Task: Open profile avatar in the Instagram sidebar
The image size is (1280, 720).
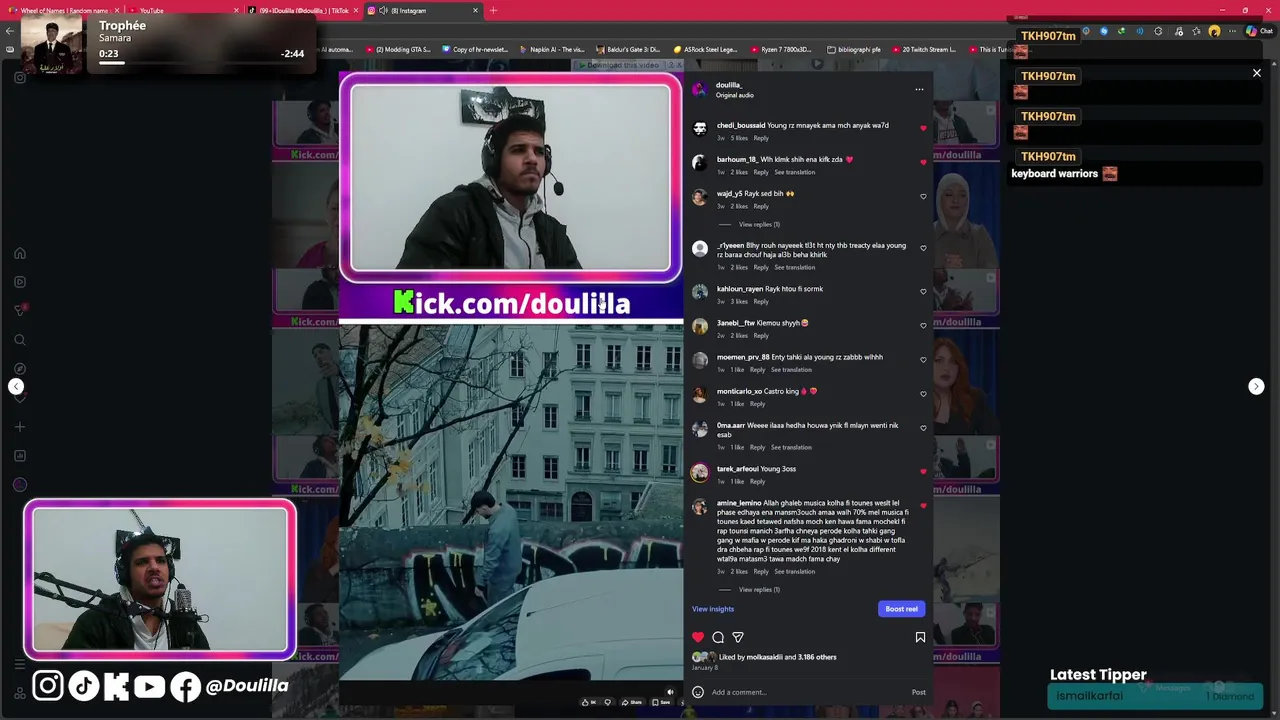Action: 19,485
